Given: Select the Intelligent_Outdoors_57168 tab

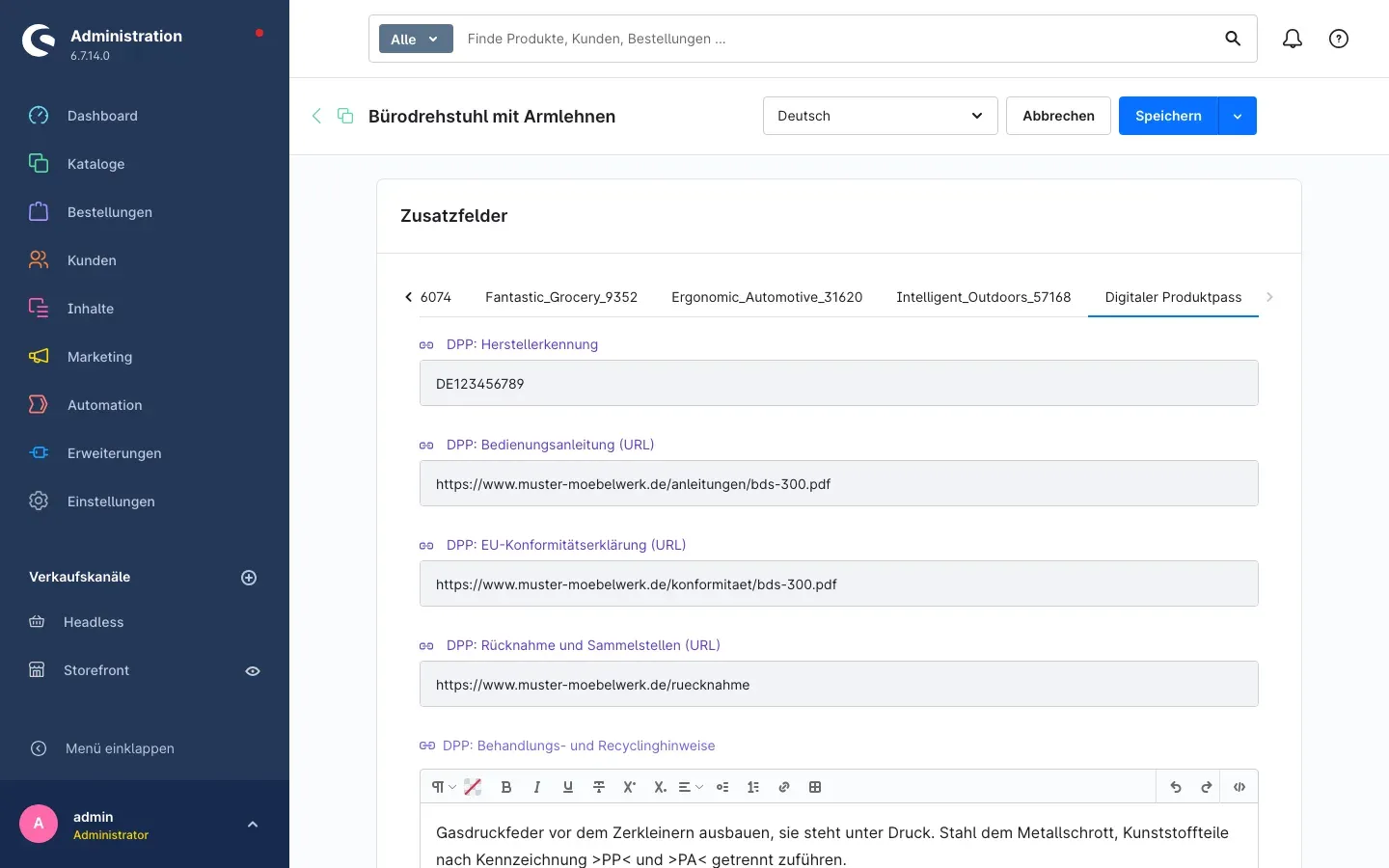Looking at the screenshot, I should point(984,297).
